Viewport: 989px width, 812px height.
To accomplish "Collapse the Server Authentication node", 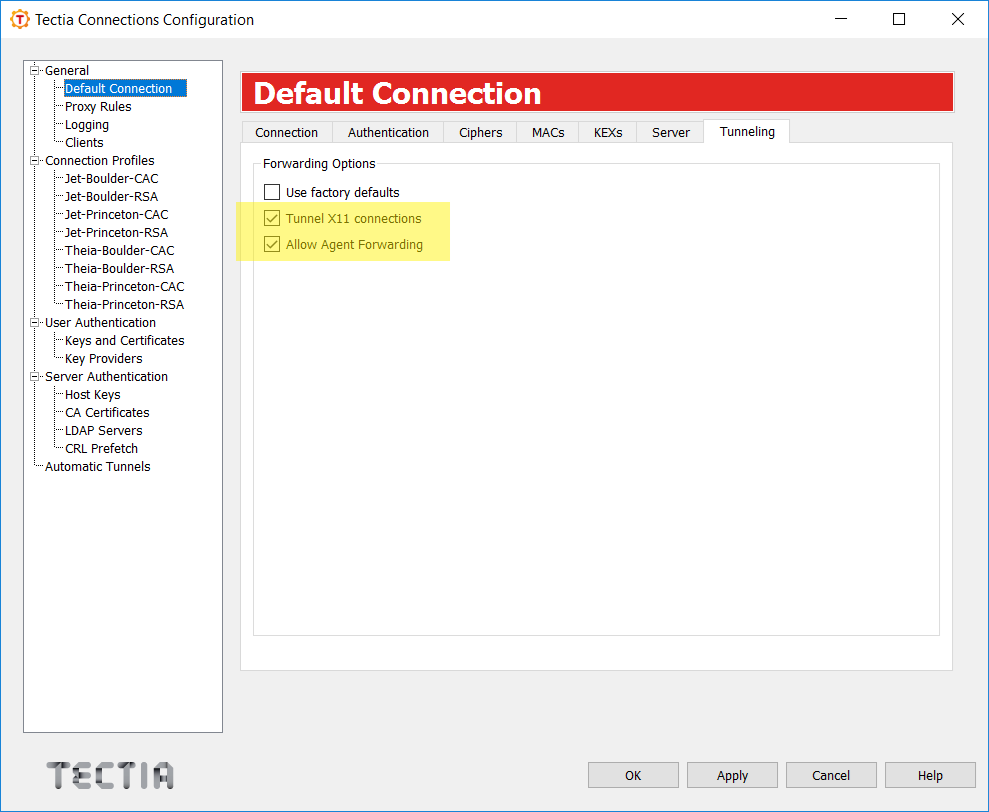I will (35, 377).
